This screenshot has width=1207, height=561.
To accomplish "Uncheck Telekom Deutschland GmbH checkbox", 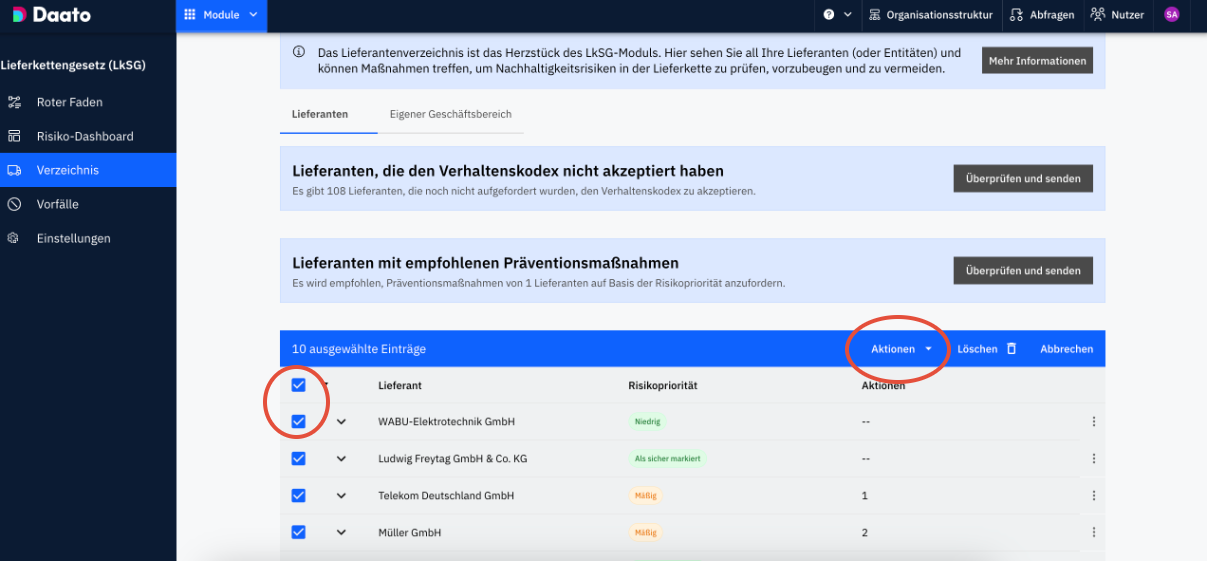I will click(x=298, y=495).
